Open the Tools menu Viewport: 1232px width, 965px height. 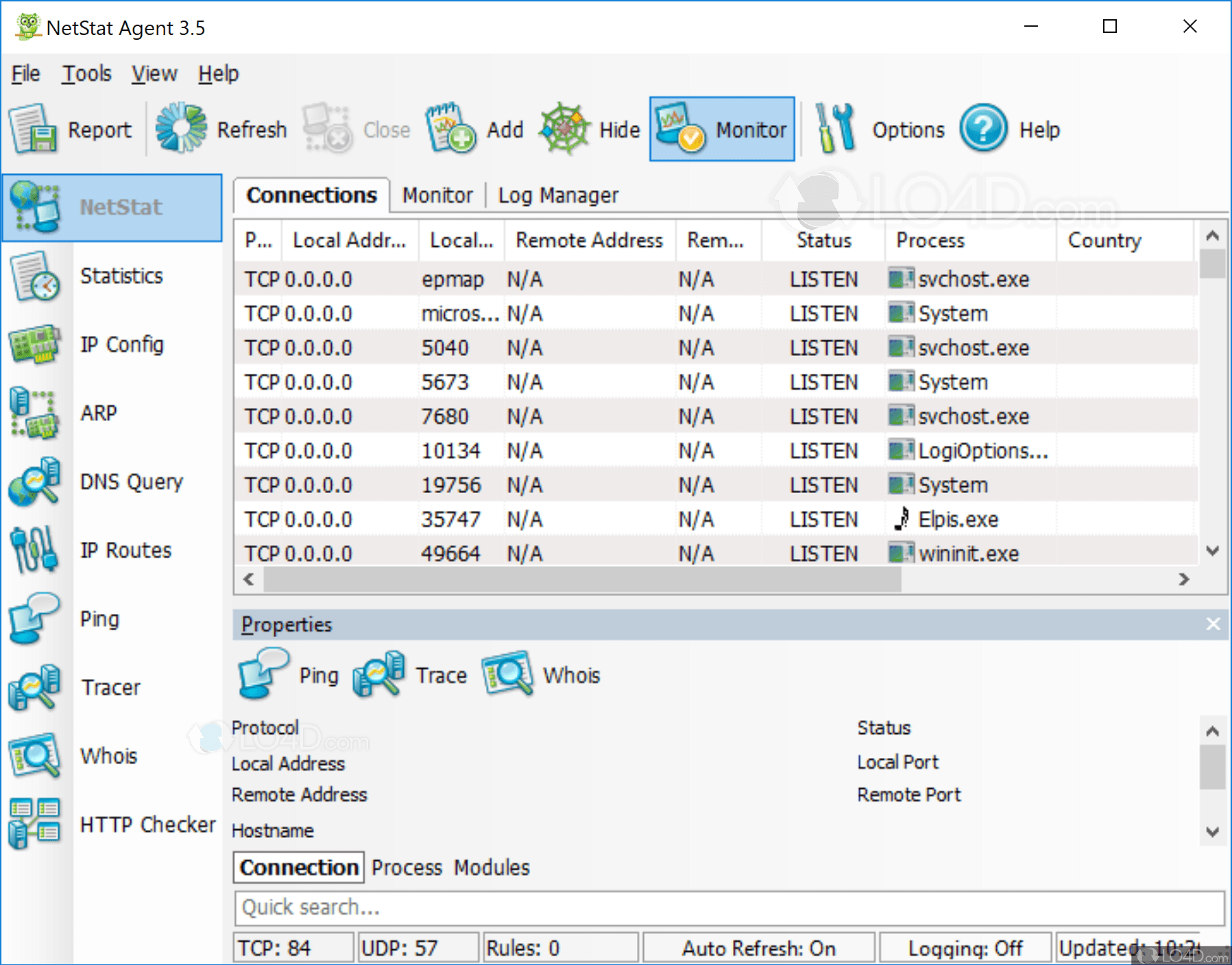tap(86, 74)
